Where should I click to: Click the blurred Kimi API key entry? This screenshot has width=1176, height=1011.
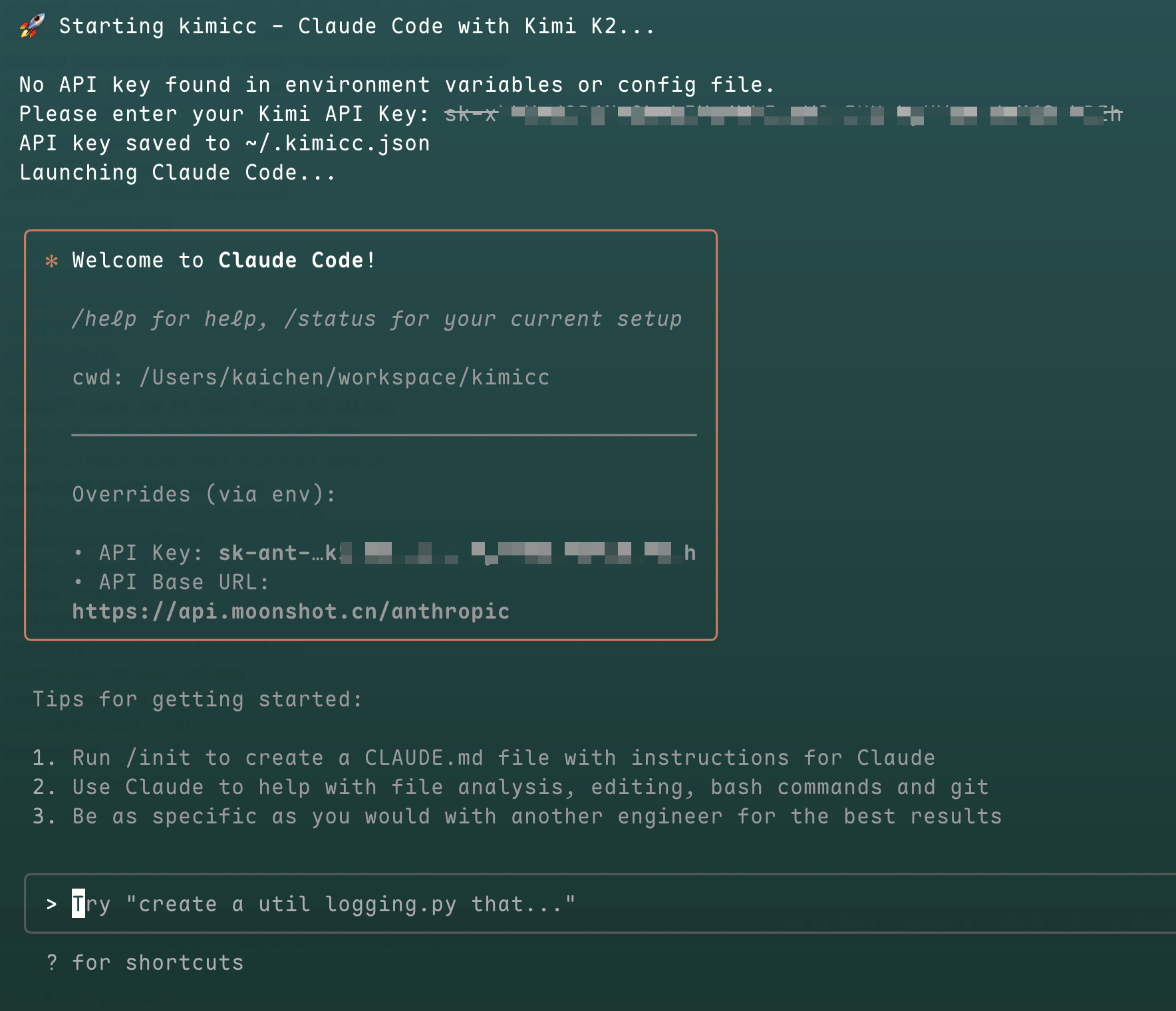(784, 114)
